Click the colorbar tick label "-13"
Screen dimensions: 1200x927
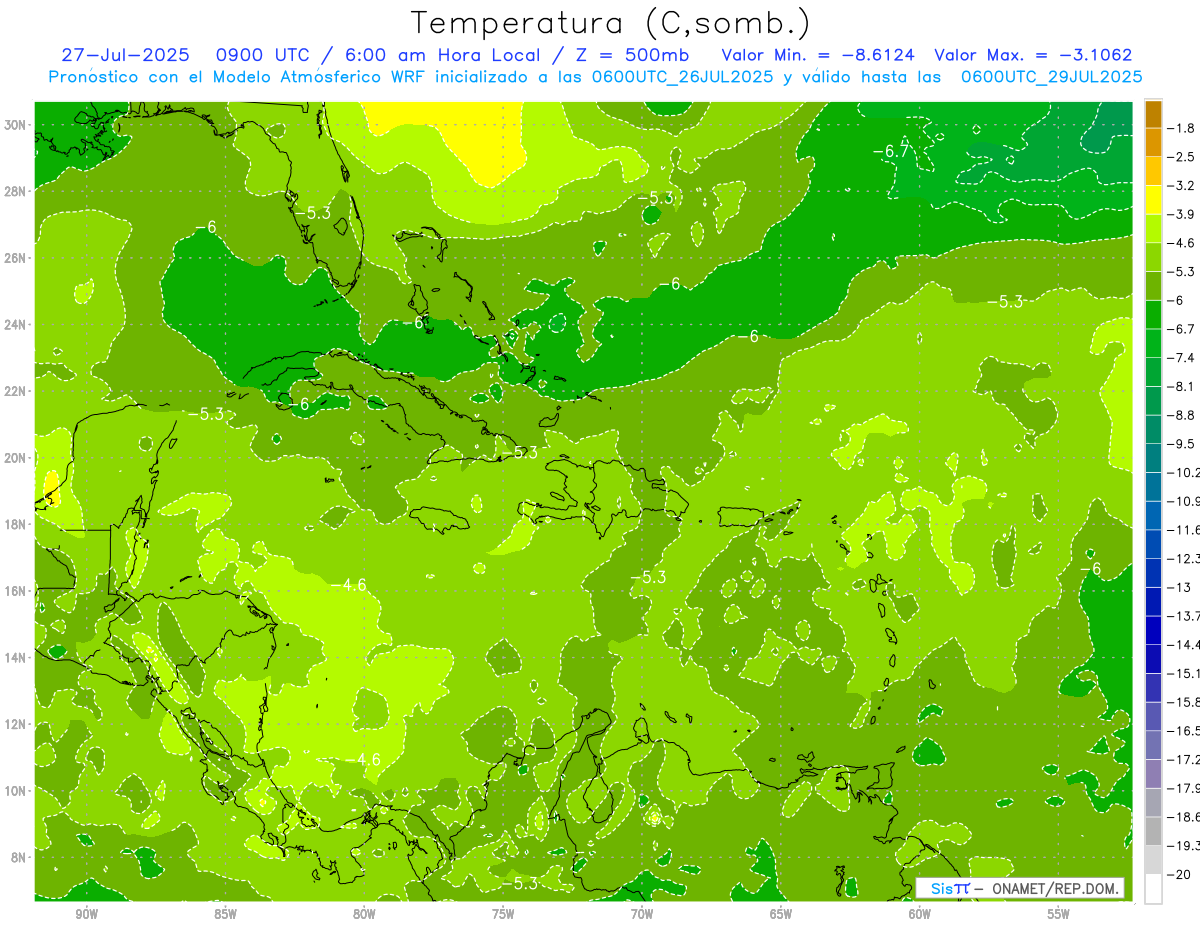coord(1179,587)
